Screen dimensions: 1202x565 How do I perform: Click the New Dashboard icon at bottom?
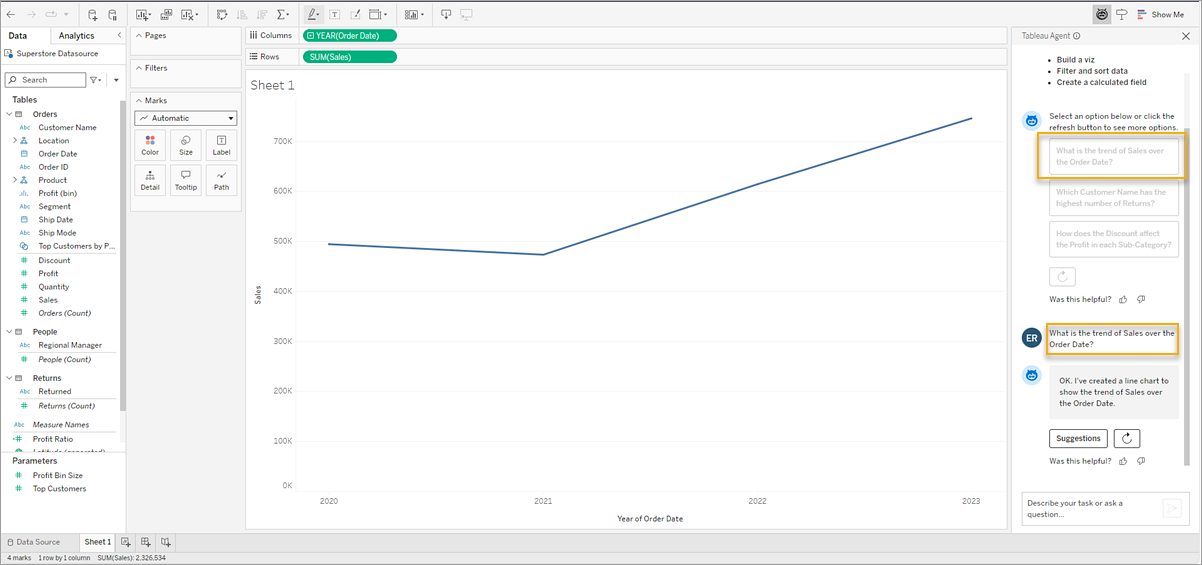(x=146, y=542)
